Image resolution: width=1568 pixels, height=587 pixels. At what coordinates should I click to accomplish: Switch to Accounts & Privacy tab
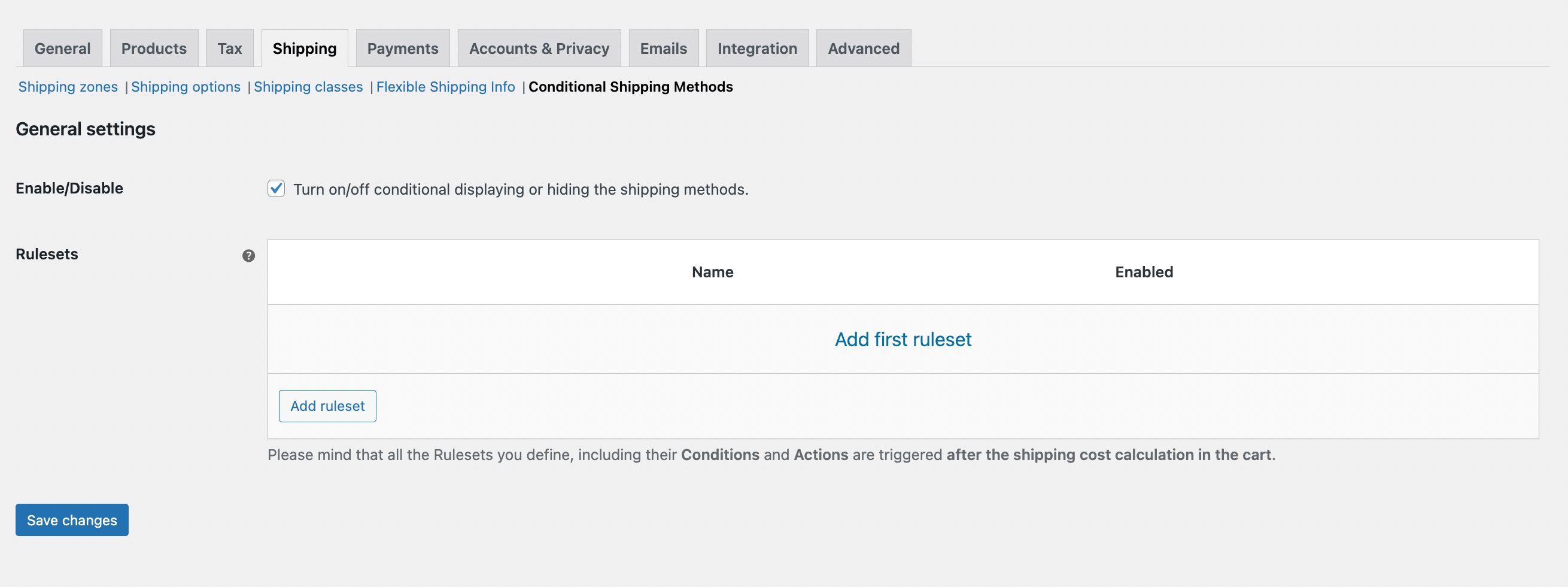(x=539, y=48)
